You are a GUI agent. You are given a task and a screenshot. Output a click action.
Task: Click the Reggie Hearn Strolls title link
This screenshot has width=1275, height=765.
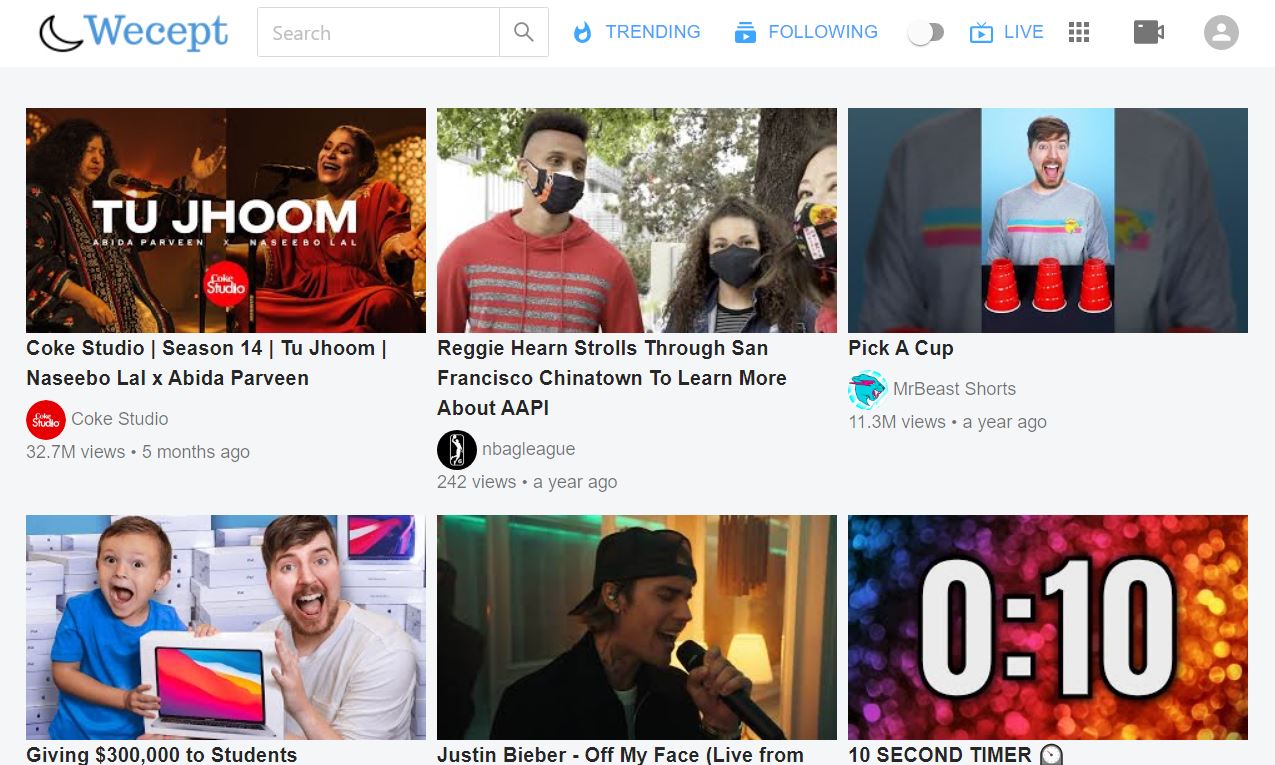click(612, 378)
